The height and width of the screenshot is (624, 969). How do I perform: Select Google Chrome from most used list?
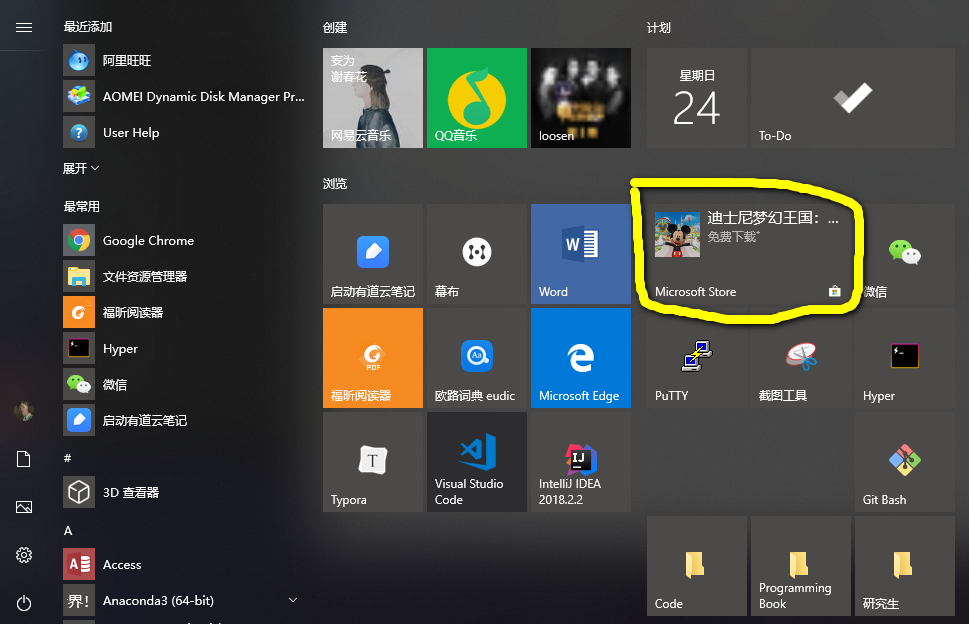[x=148, y=241]
